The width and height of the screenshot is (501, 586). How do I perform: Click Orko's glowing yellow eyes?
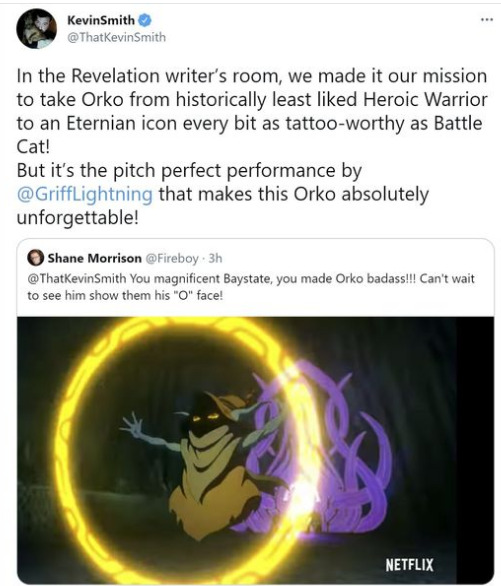pyautogui.click(x=204, y=417)
